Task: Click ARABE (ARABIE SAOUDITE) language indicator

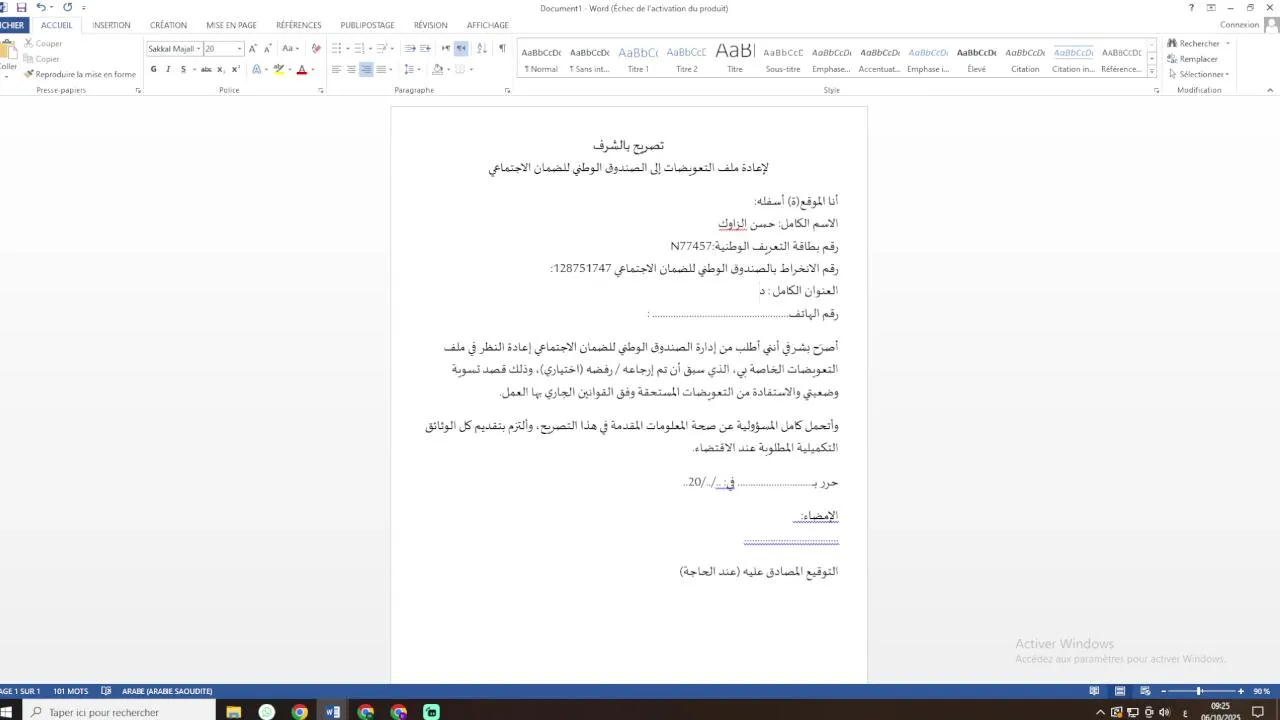Action: [x=167, y=691]
